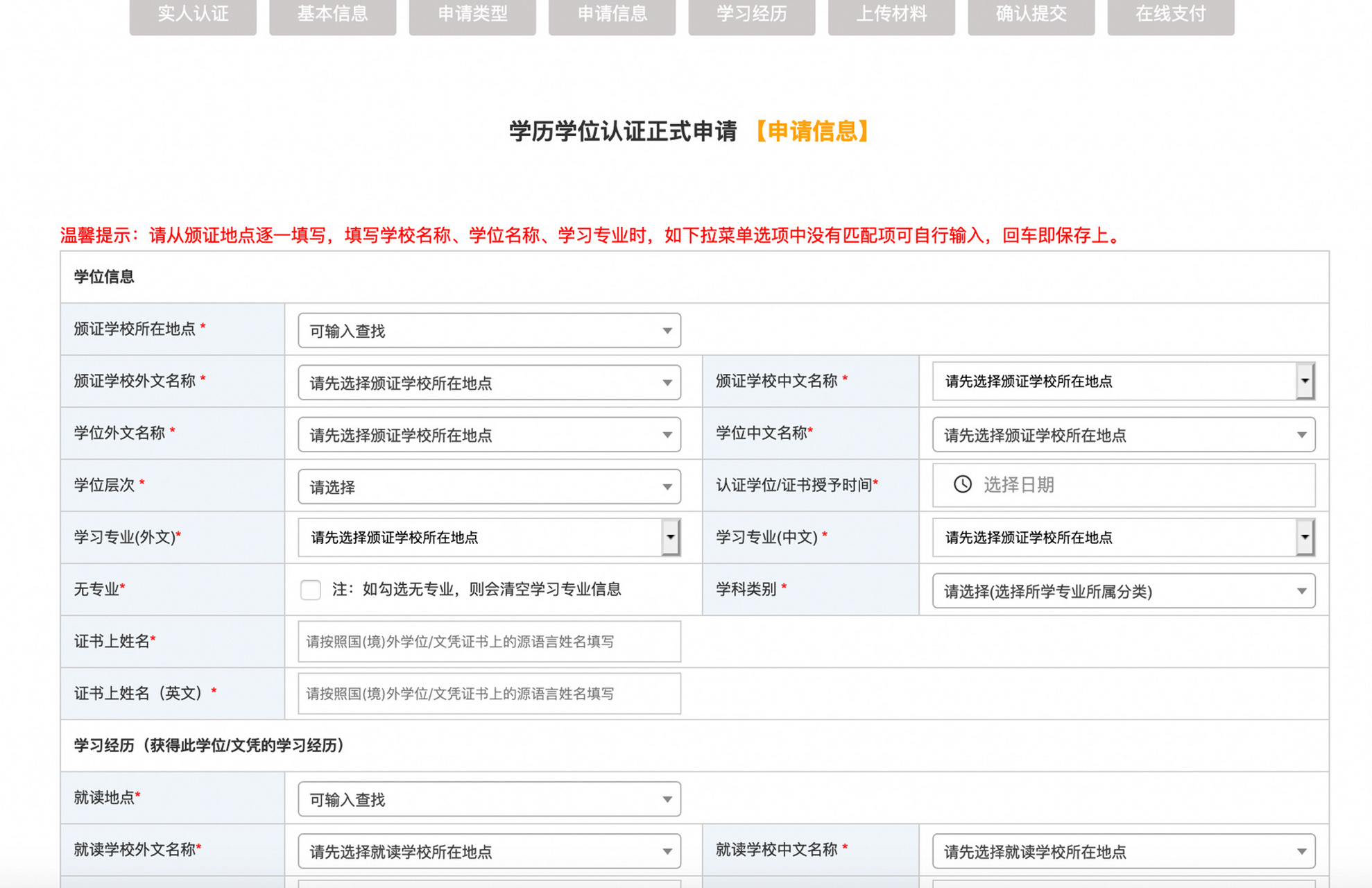1372x888 pixels.
Task: Click the red 温馨提示 notice text
Action: pyautogui.click(x=591, y=235)
